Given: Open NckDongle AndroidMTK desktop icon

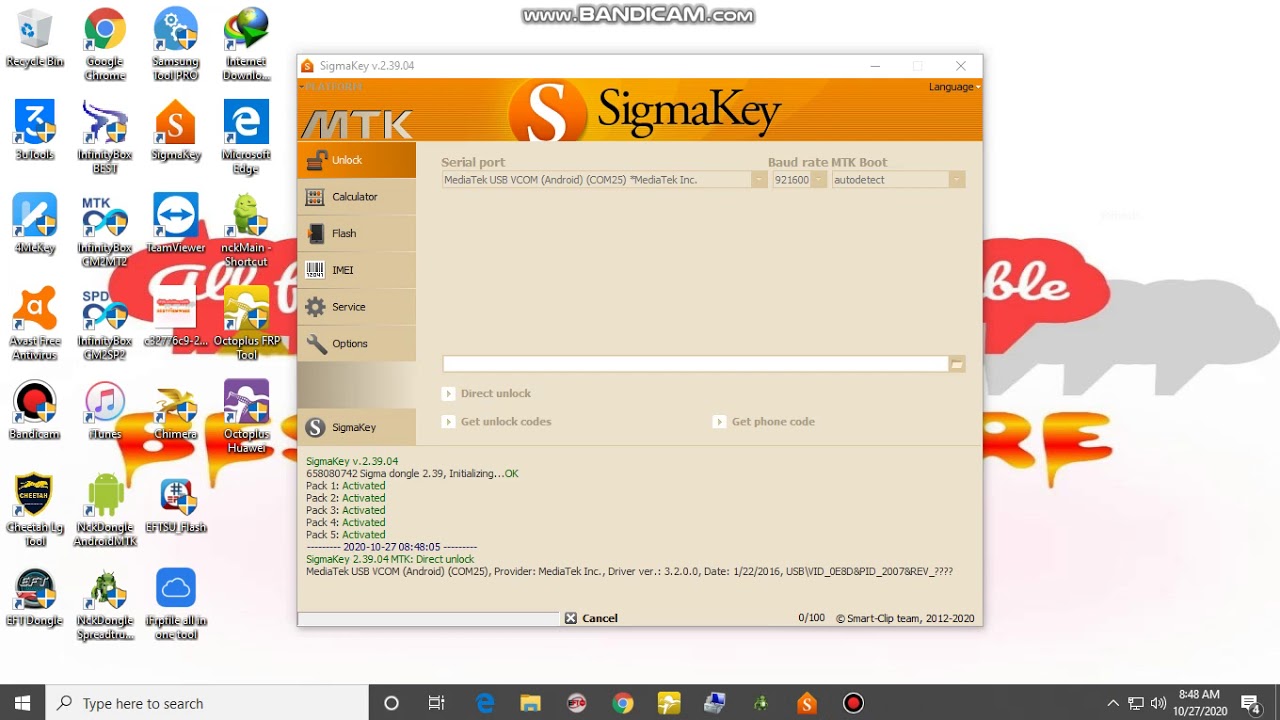Looking at the screenshot, I should click(105, 510).
